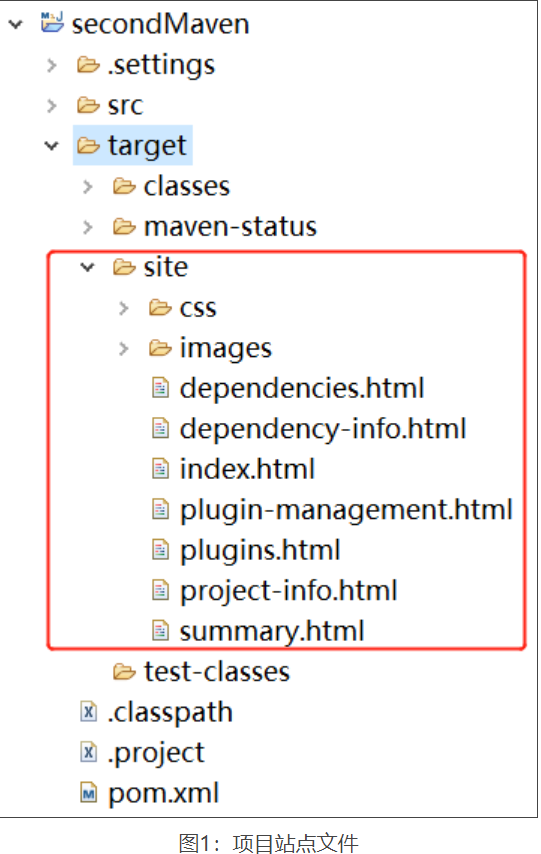541x854 pixels.
Task: Expand the .settings folder
Action: 52,65
